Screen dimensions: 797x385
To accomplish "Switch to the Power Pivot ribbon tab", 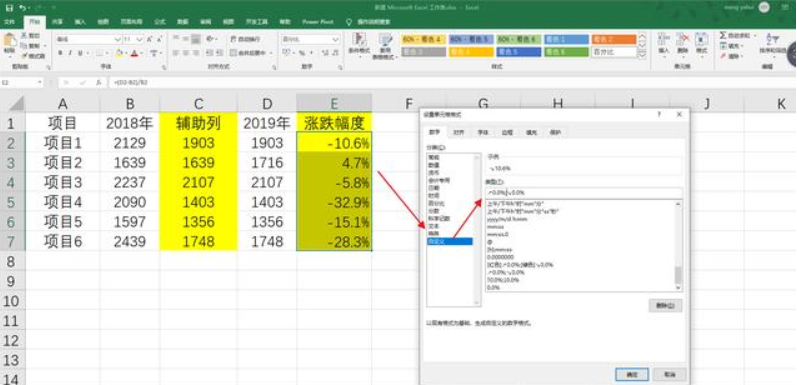I will pos(318,22).
